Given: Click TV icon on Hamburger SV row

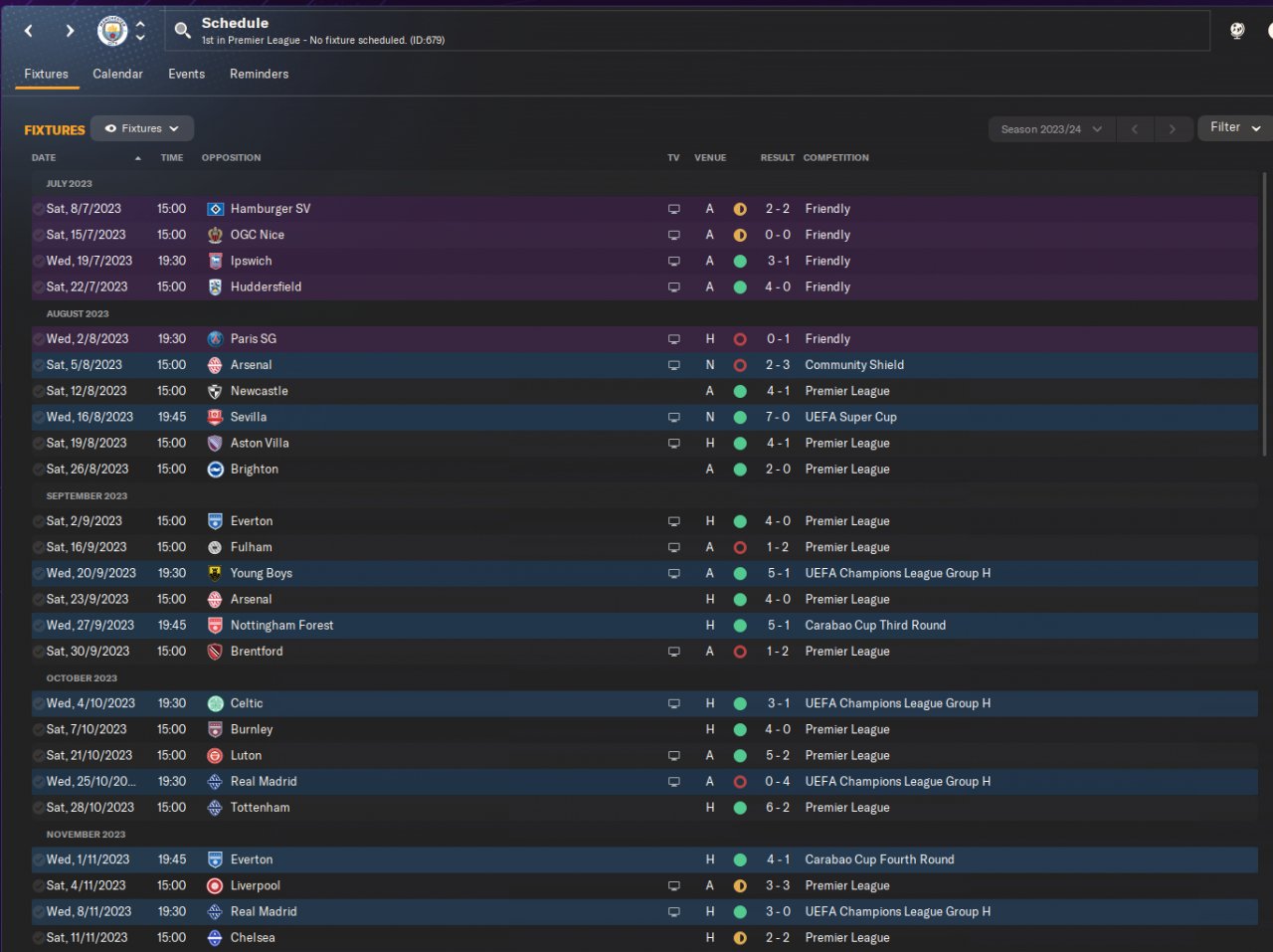Looking at the screenshot, I should (x=673, y=209).
